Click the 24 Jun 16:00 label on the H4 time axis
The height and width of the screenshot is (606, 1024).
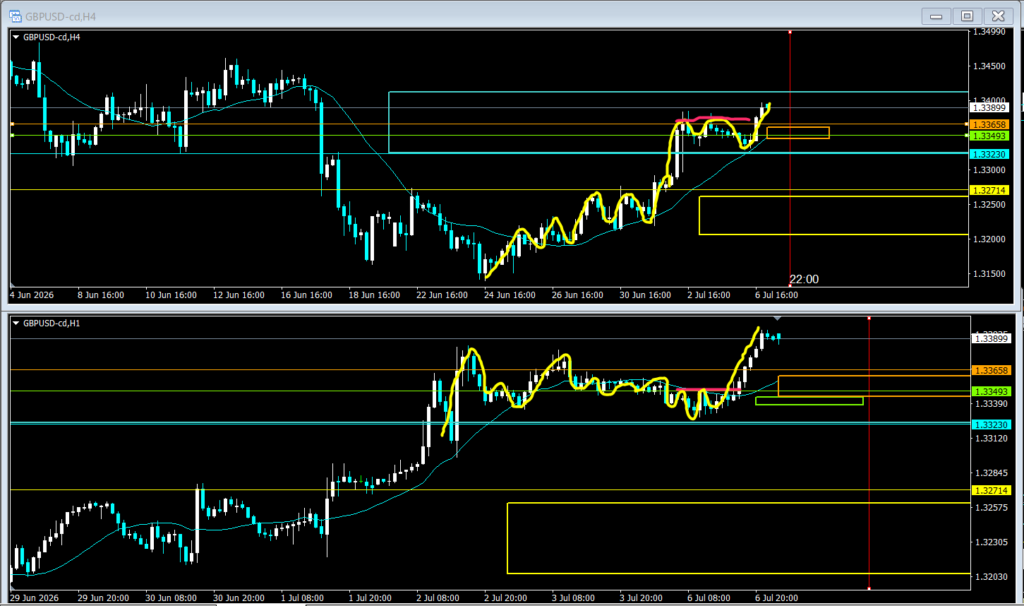coord(509,295)
